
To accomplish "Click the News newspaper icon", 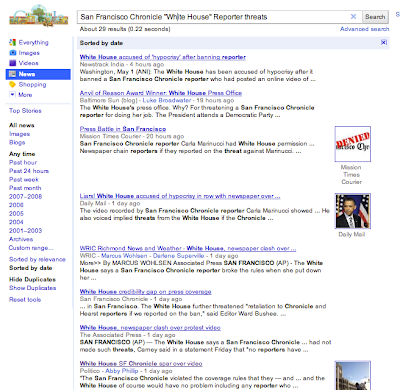I will click(x=13, y=74).
